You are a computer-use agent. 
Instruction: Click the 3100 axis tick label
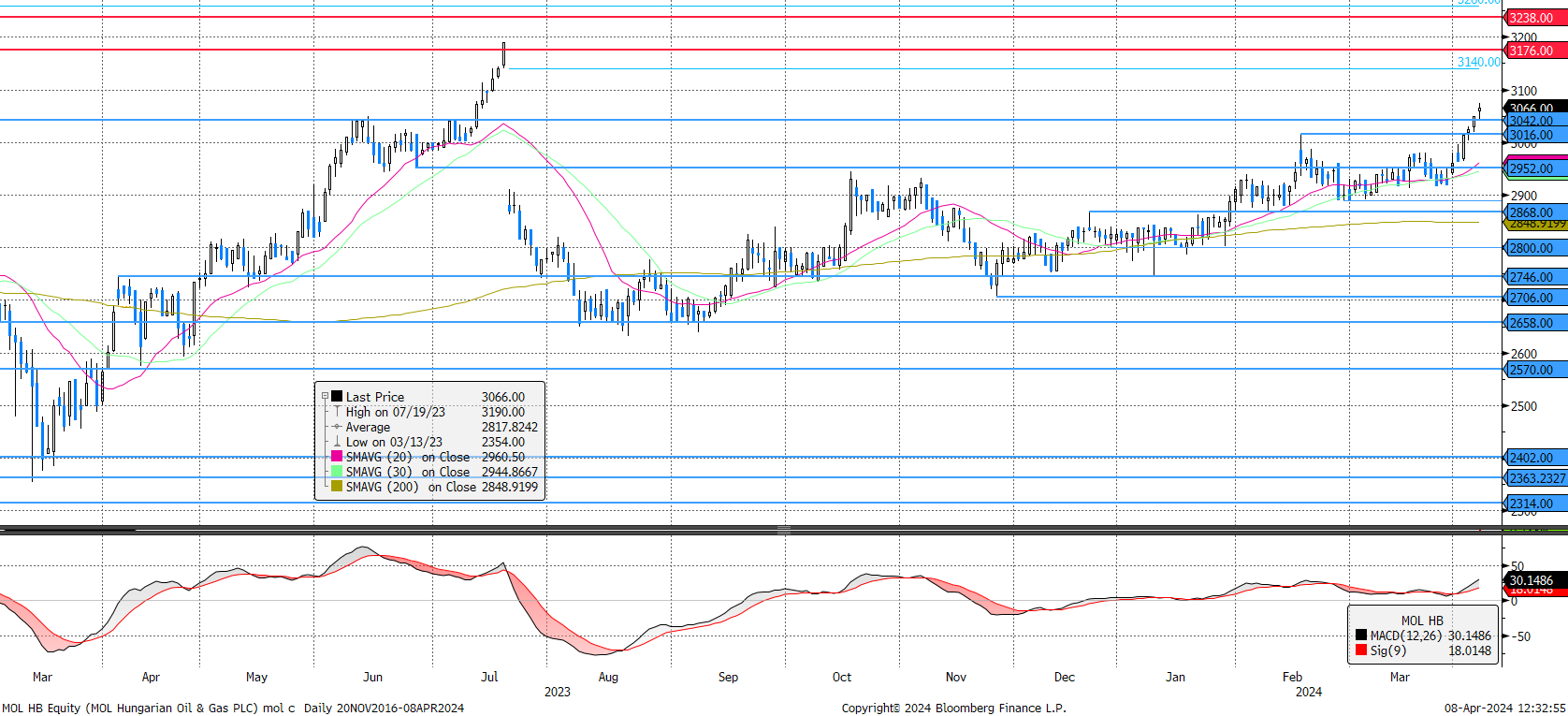(x=1524, y=91)
